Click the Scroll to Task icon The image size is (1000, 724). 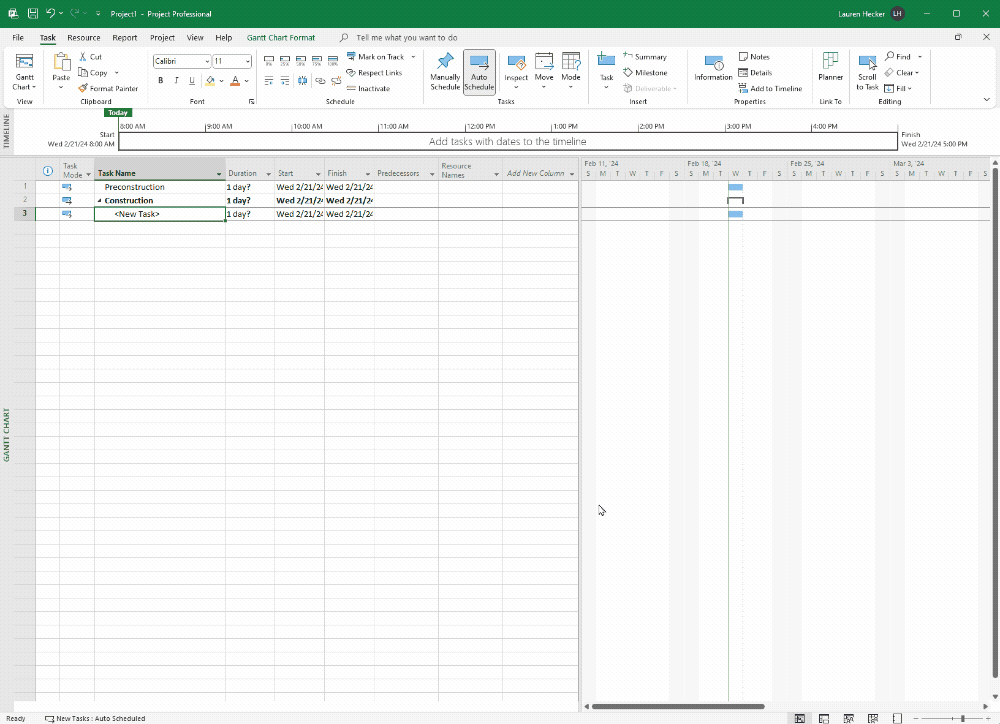point(866,63)
